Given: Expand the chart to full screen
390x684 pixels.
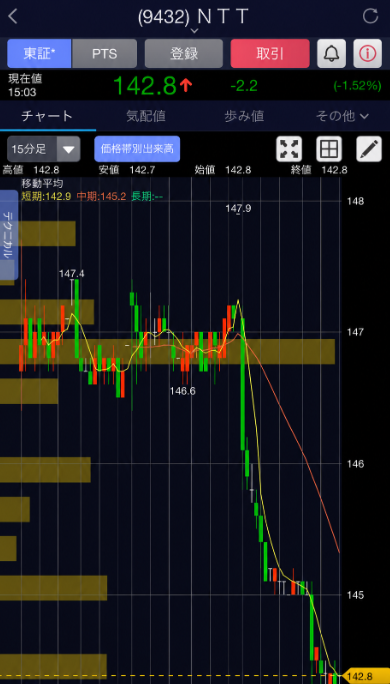Looking at the screenshot, I should coord(289,149).
